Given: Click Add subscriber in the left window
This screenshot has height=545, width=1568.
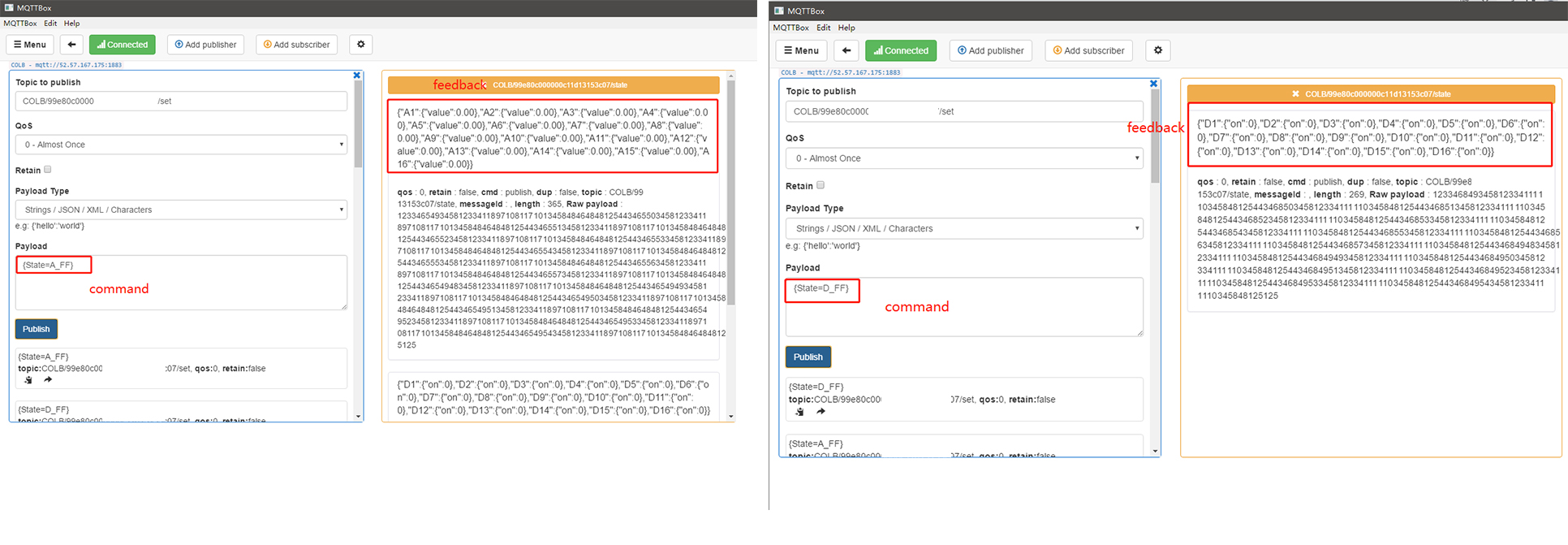Looking at the screenshot, I should [x=297, y=45].
